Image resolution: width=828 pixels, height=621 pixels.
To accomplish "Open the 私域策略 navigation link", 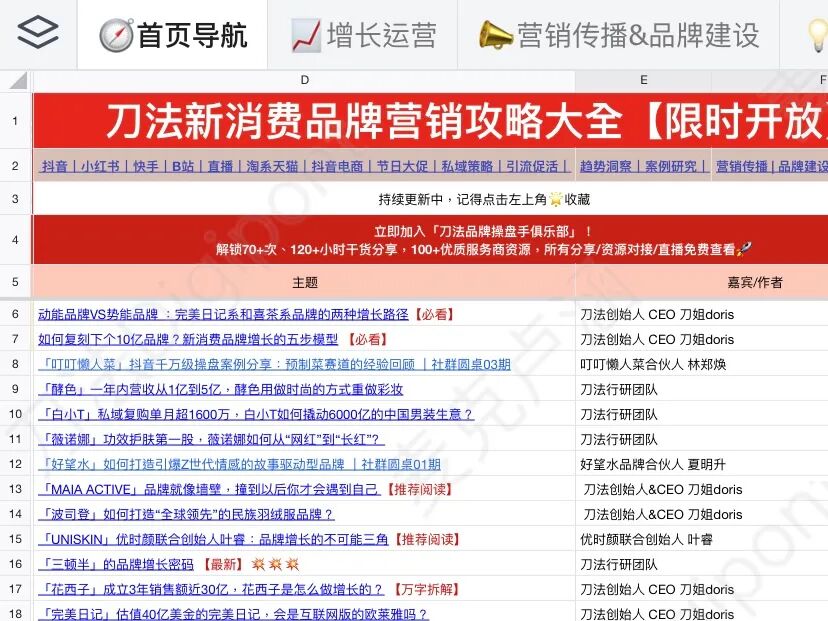I will coord(467,166).
